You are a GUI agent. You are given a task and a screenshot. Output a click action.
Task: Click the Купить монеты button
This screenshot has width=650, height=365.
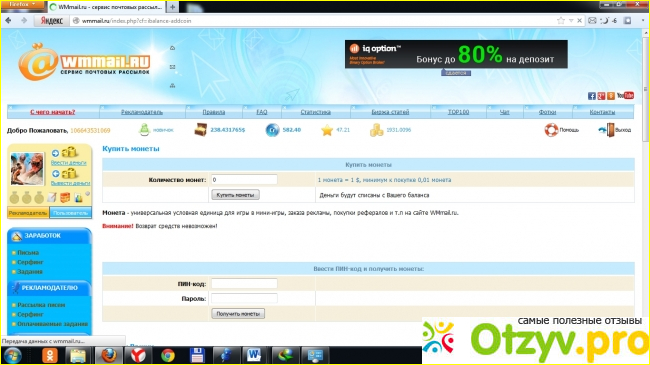click(235, 195)
